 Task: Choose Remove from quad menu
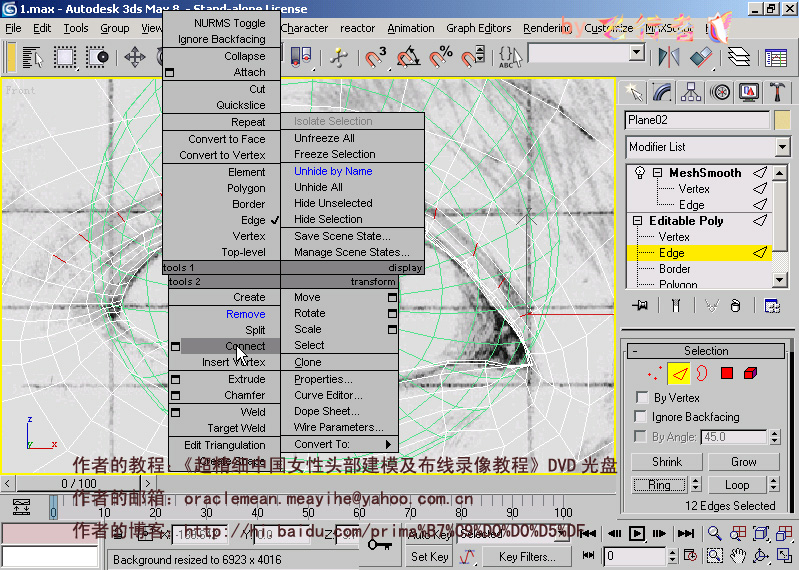pyautogui.click(x=246, y=314)
